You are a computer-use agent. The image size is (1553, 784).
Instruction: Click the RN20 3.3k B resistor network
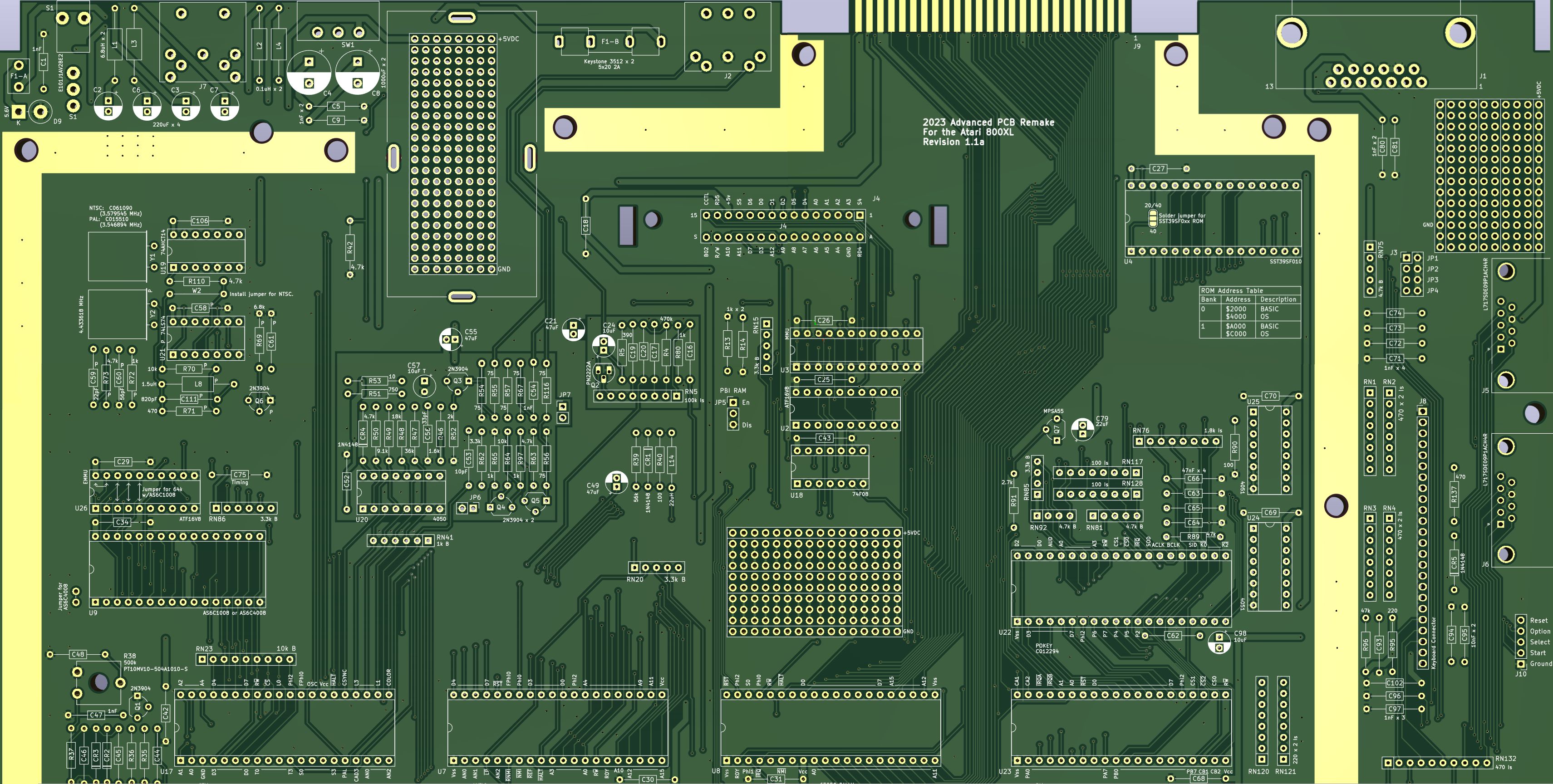point(656,568)
